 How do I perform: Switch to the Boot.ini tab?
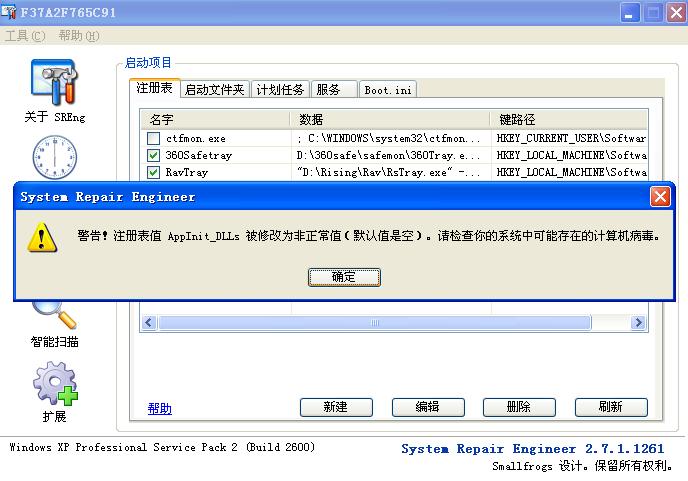(x=388, y=90)
